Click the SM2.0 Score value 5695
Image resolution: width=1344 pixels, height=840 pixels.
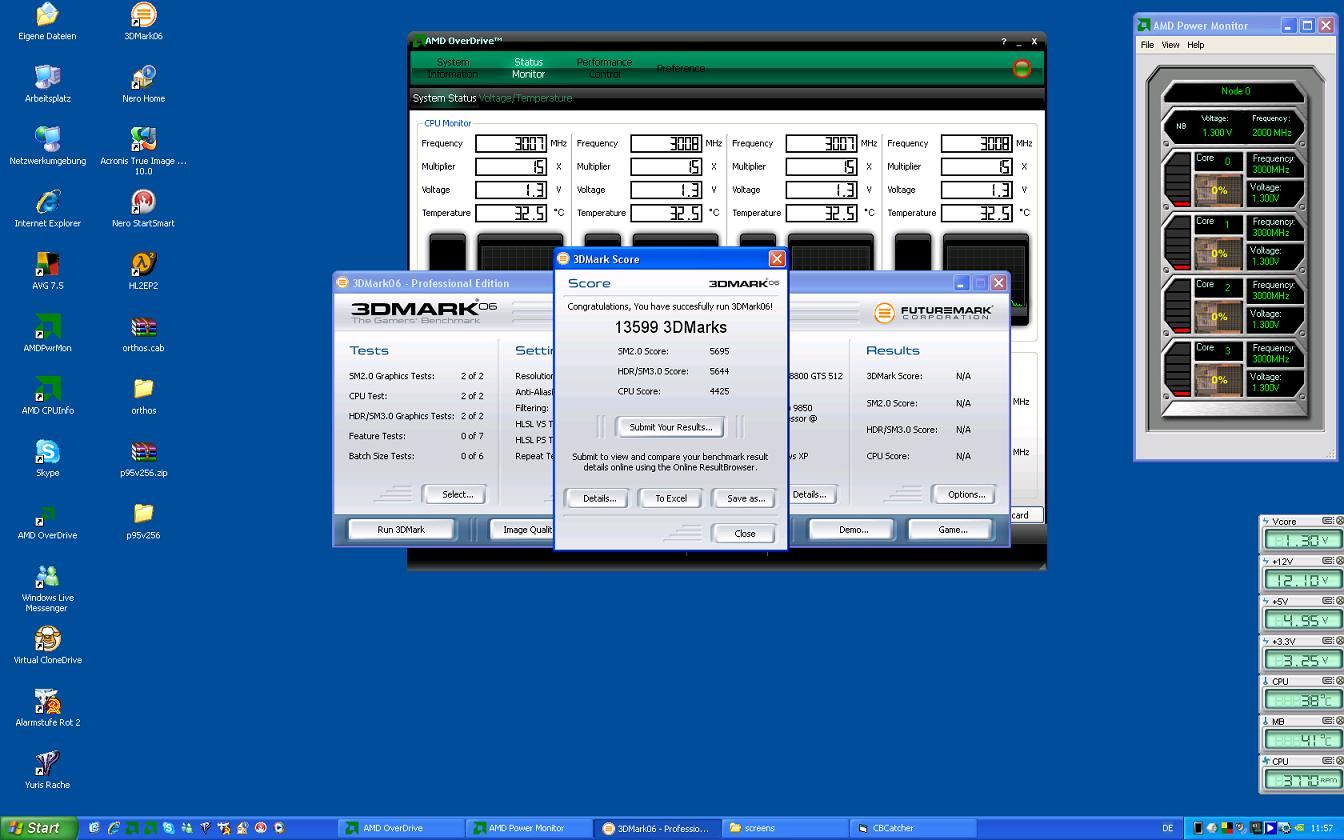tap(719, 351)
